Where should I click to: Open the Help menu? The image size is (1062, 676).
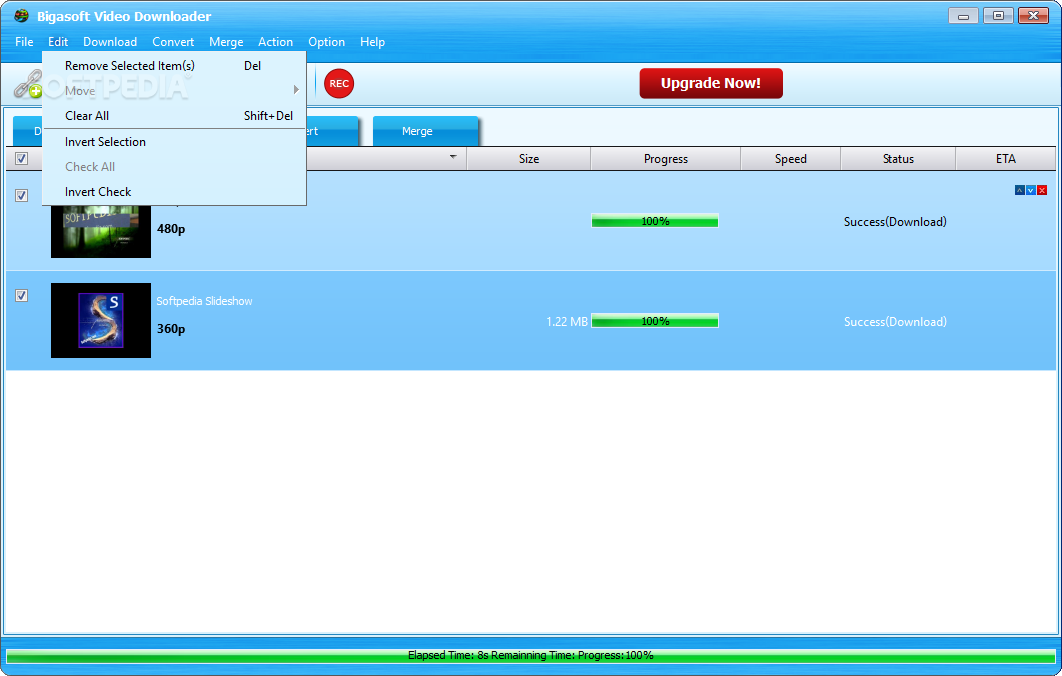coord(373,42)
